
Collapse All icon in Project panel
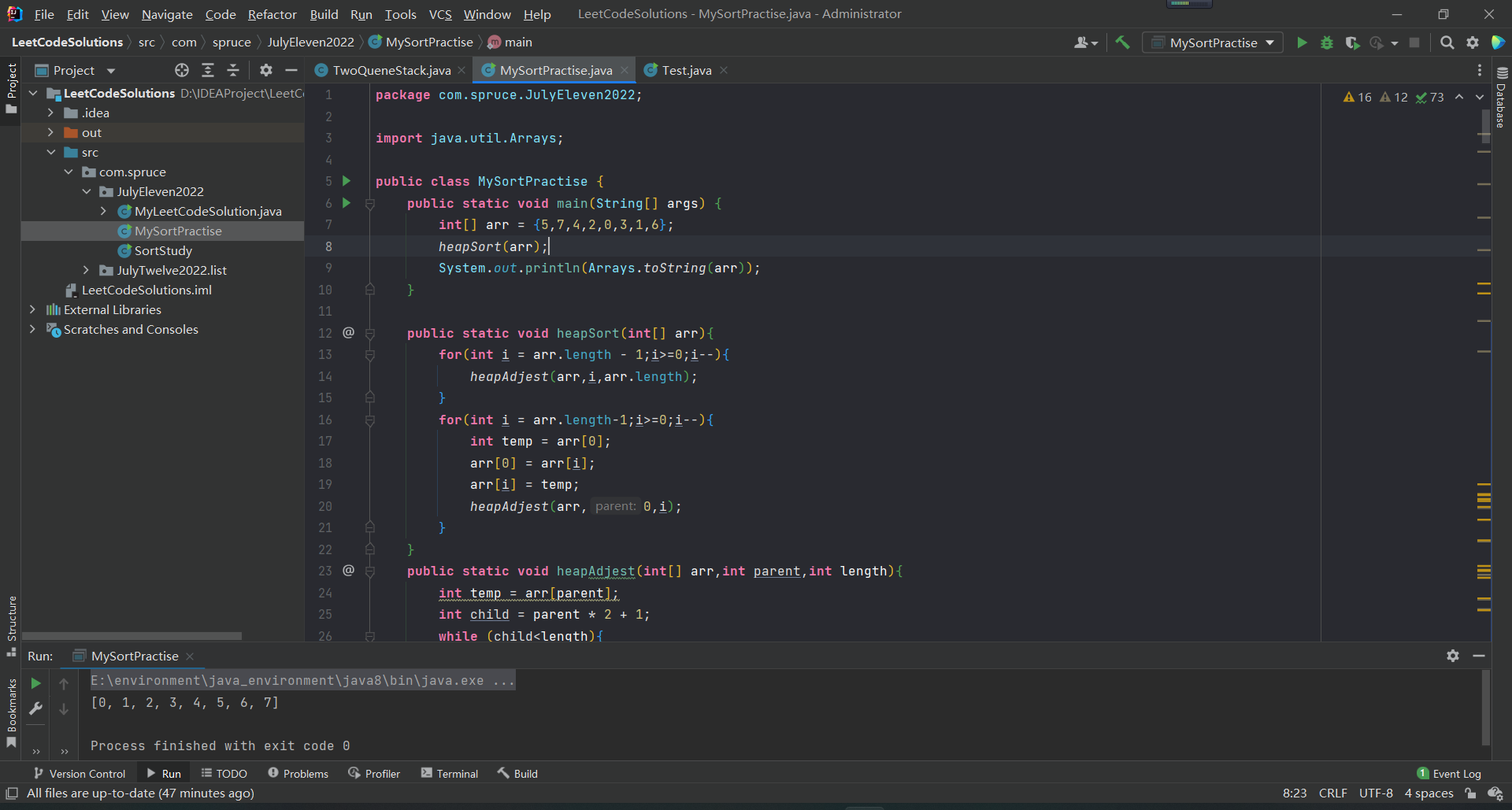click(x=233, y=70)
